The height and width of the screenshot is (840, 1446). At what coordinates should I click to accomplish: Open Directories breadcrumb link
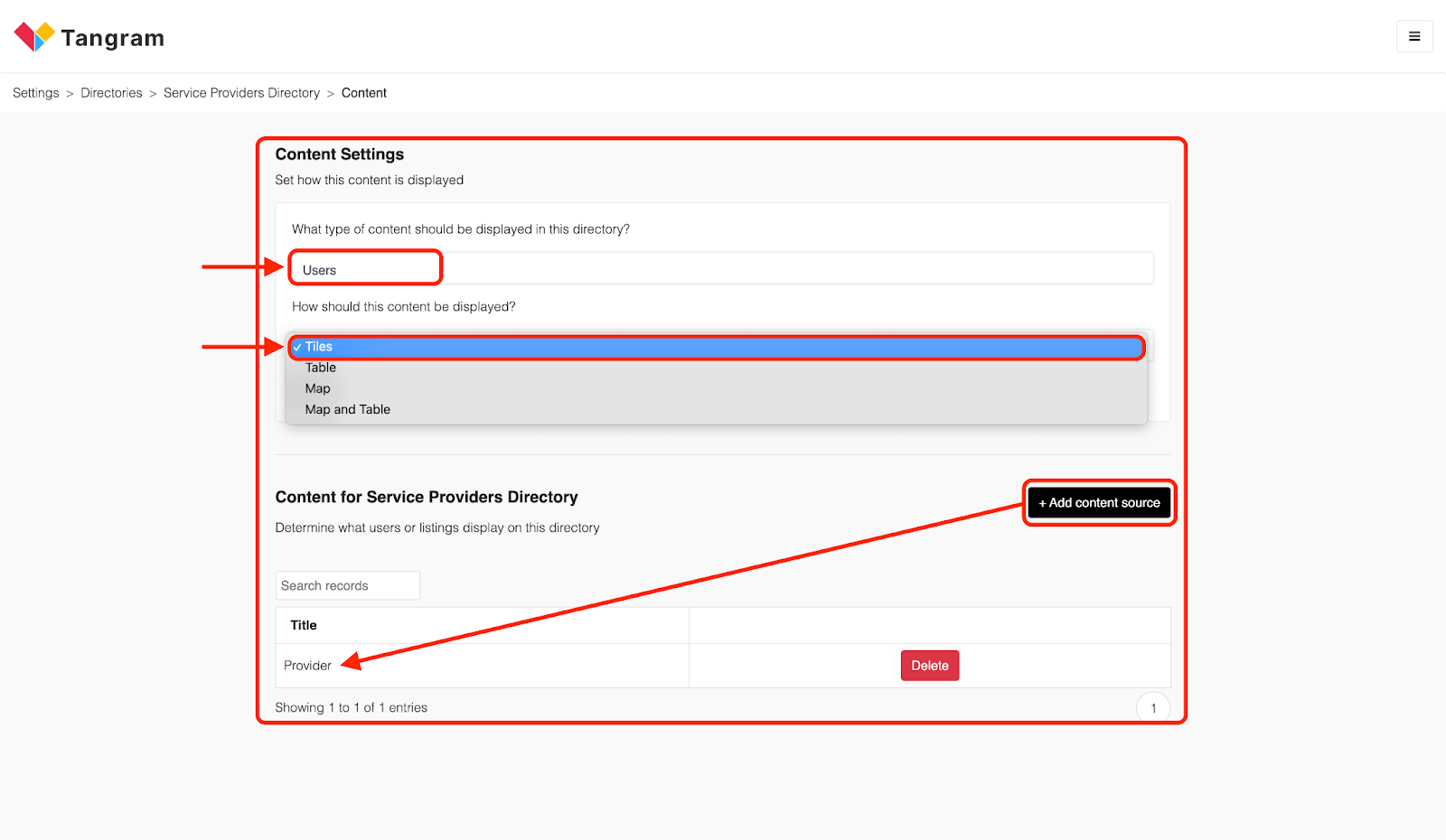tap(111, 93)
